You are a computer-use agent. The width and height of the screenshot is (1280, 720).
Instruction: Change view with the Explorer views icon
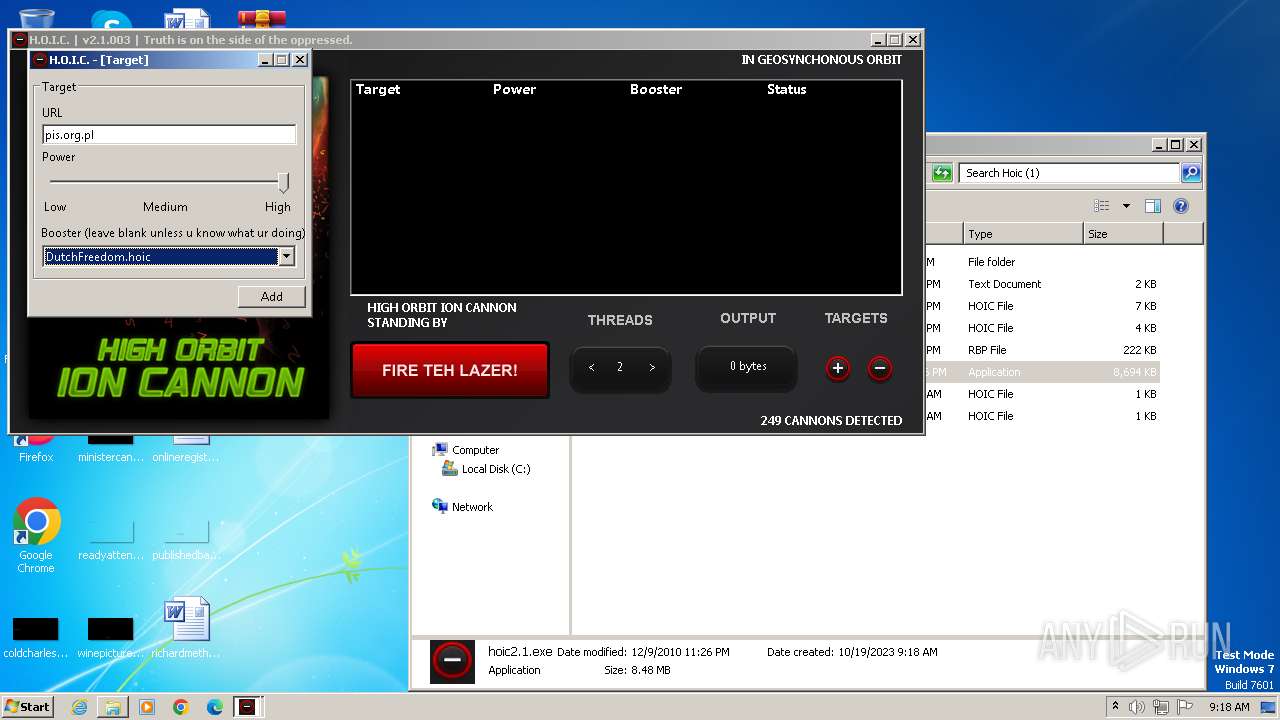coord(1101,206)
